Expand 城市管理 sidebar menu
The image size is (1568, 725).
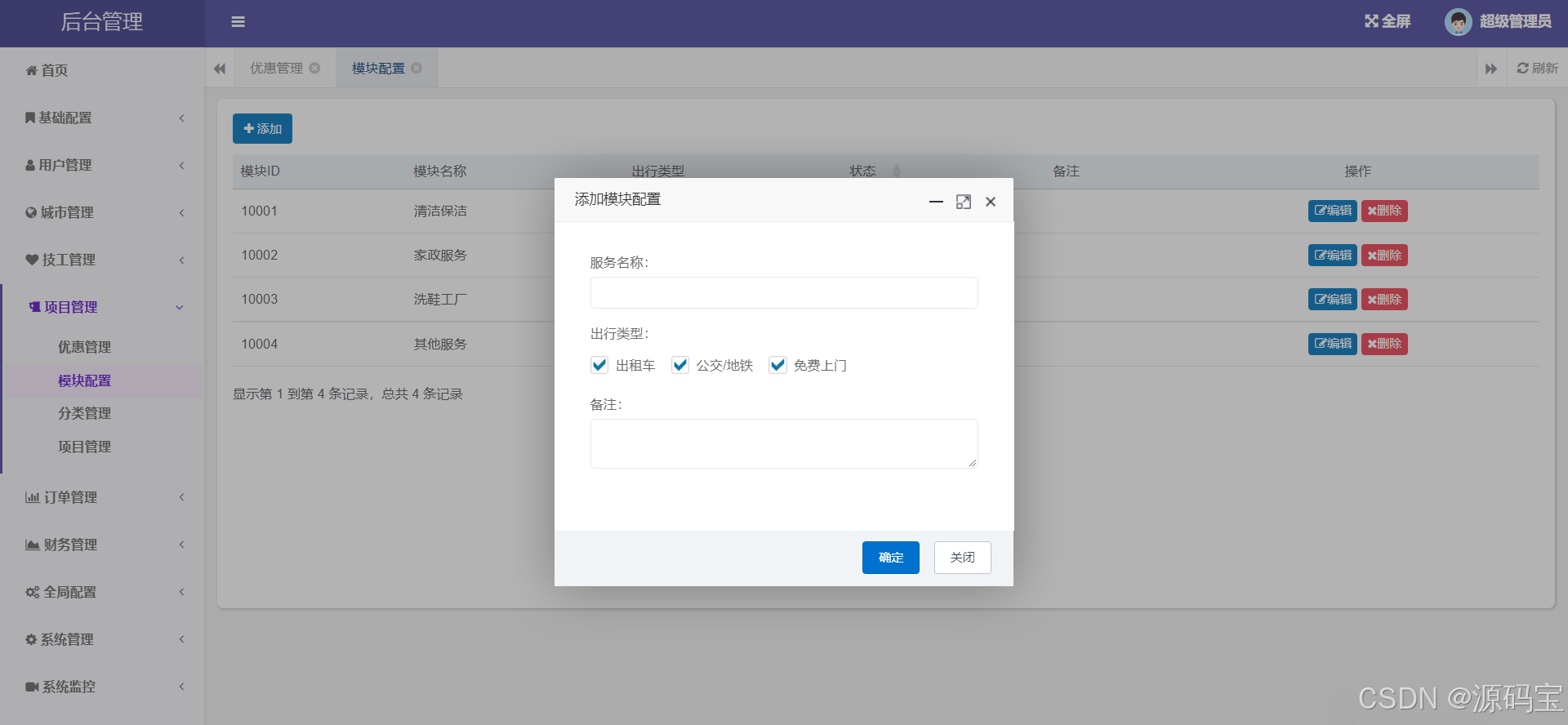102,212
